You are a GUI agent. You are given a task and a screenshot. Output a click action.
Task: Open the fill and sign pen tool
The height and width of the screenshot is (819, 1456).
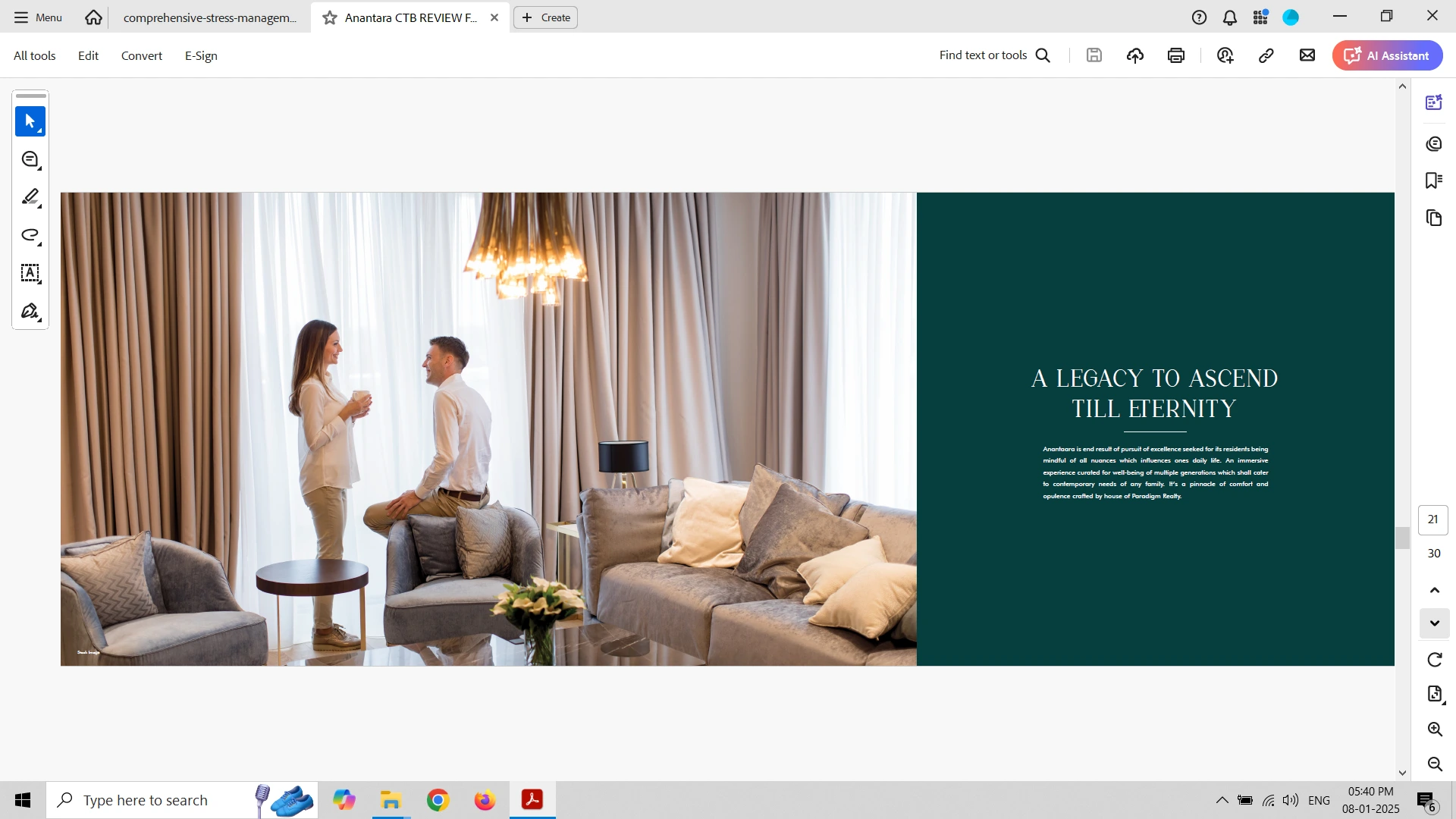tap(30, 312)
